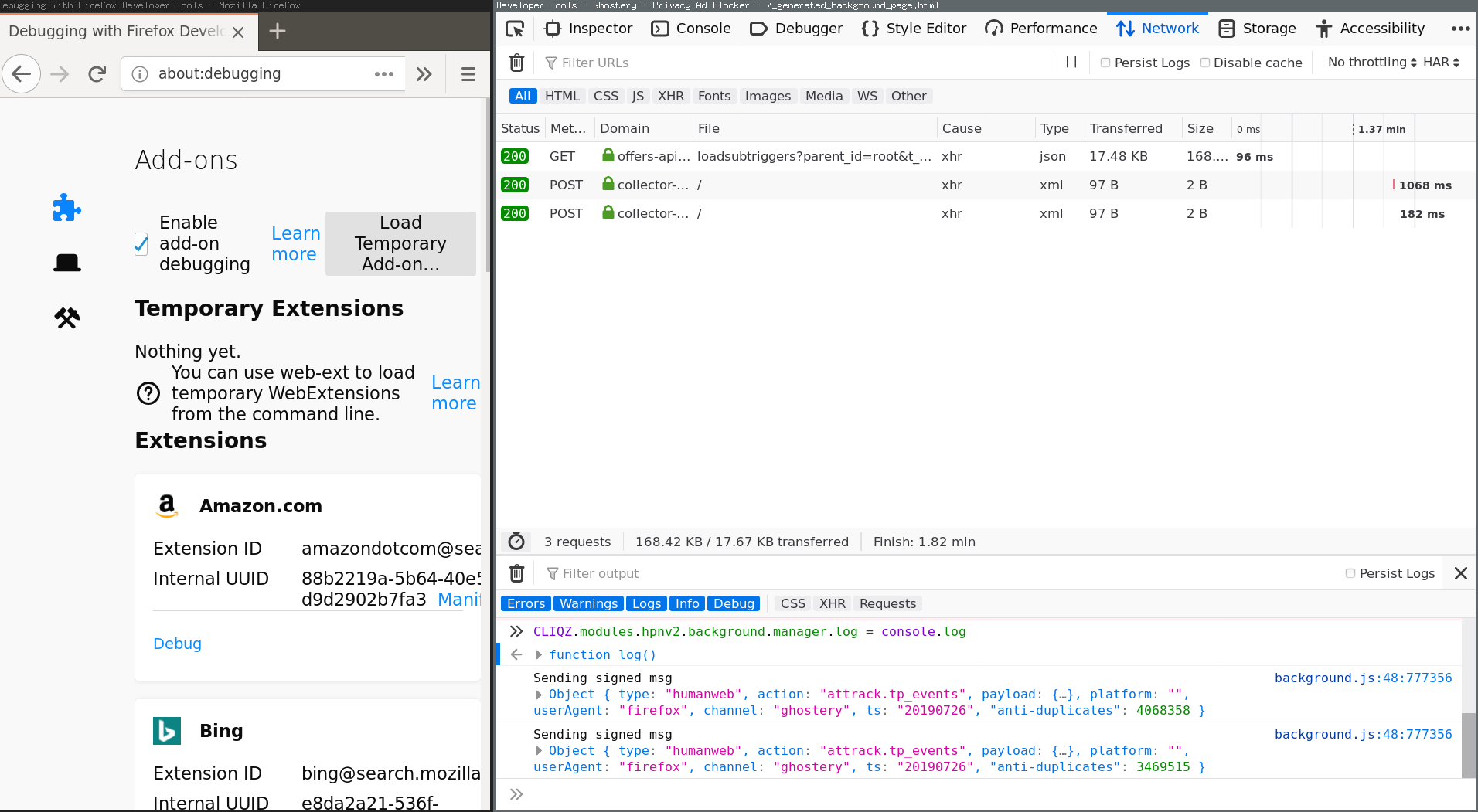Close the split console
The width and height of the screenshot is (1478, 812).
click(x=1460, y=573)
